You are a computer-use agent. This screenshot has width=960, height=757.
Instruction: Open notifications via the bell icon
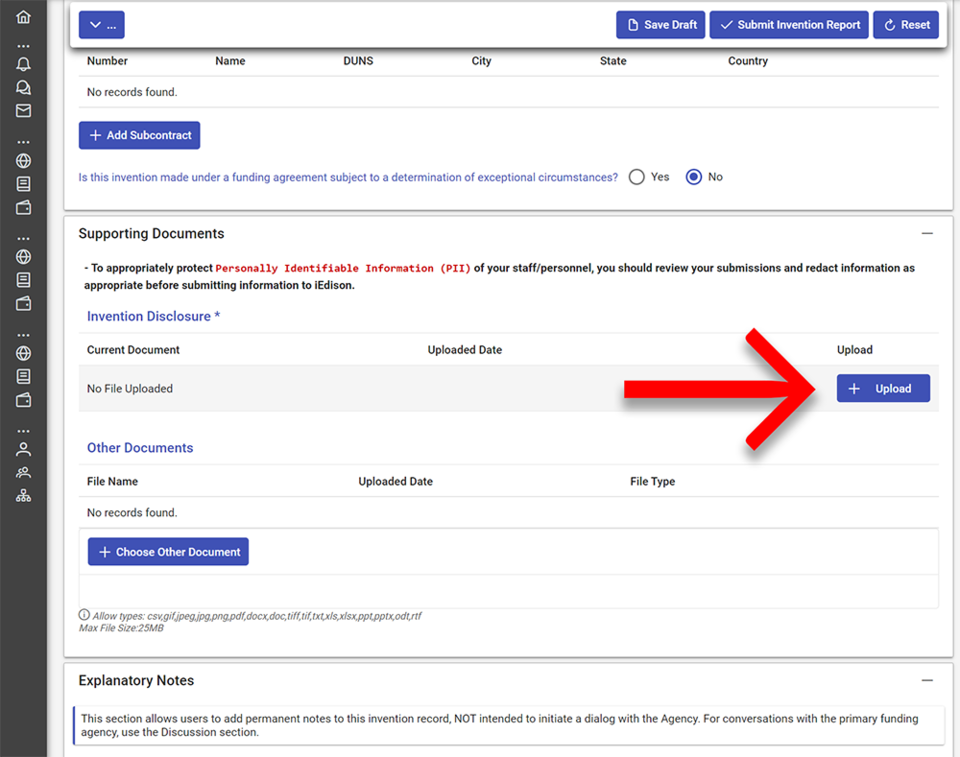tap(24, 63)
